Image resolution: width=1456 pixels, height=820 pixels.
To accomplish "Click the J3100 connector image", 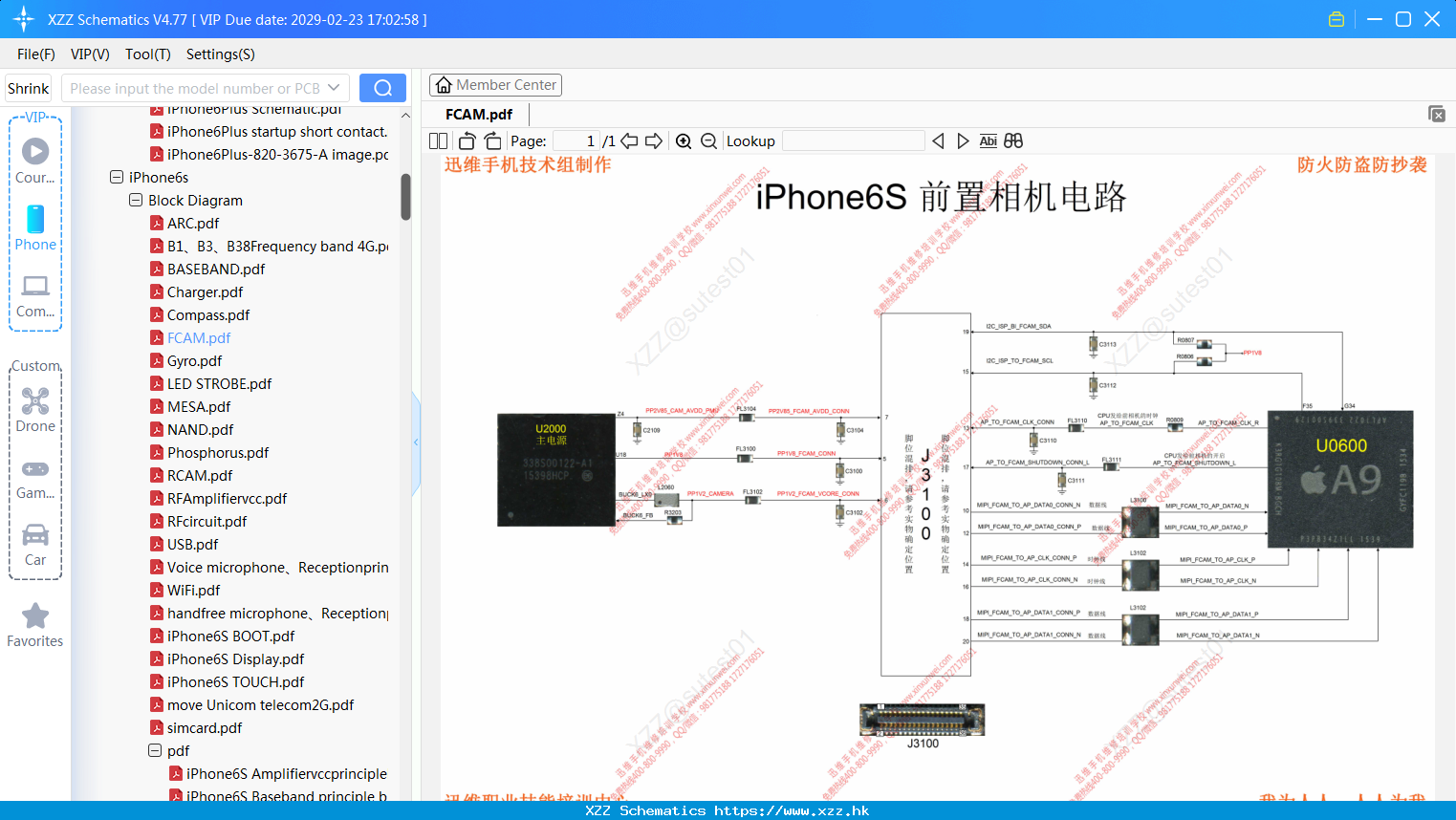I will [x=922, y=720].
